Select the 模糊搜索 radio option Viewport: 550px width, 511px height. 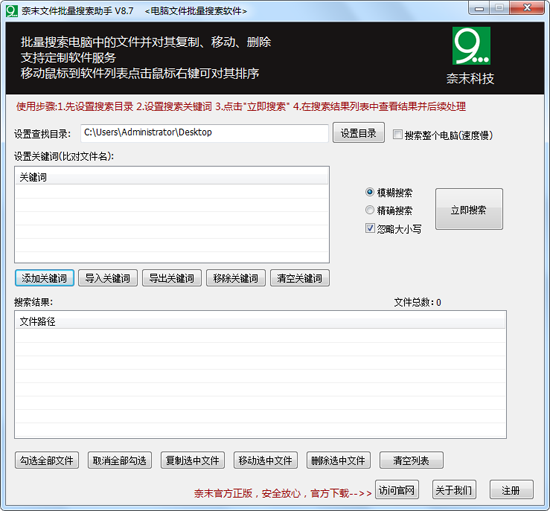click(370, 192)
